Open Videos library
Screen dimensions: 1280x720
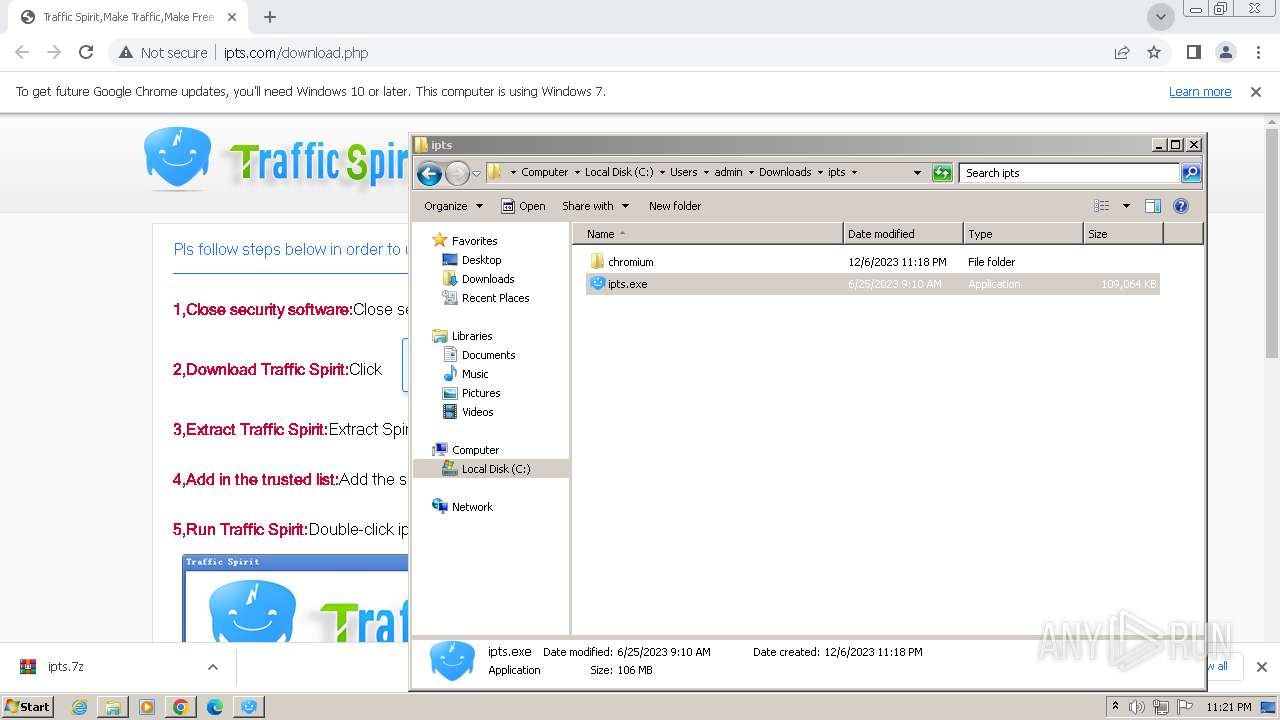(x=477, y=412)
